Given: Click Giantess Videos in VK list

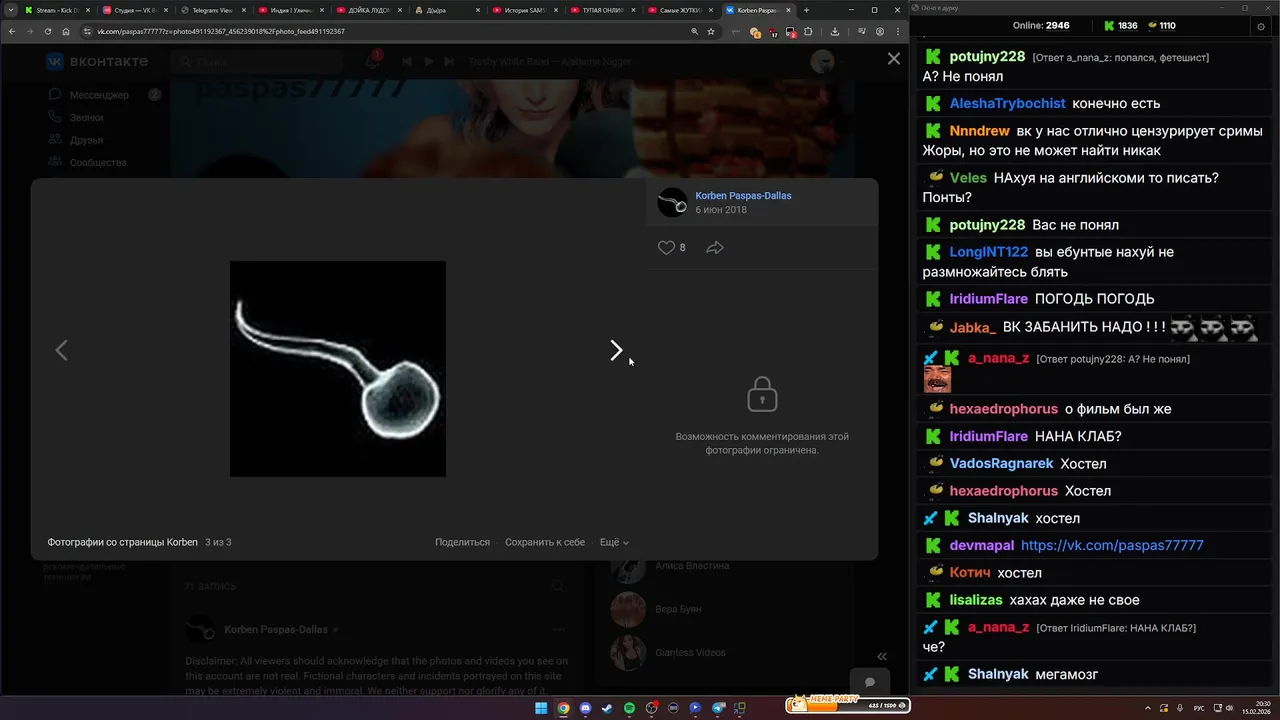Looking at the screenshot, I should point(690,652).
